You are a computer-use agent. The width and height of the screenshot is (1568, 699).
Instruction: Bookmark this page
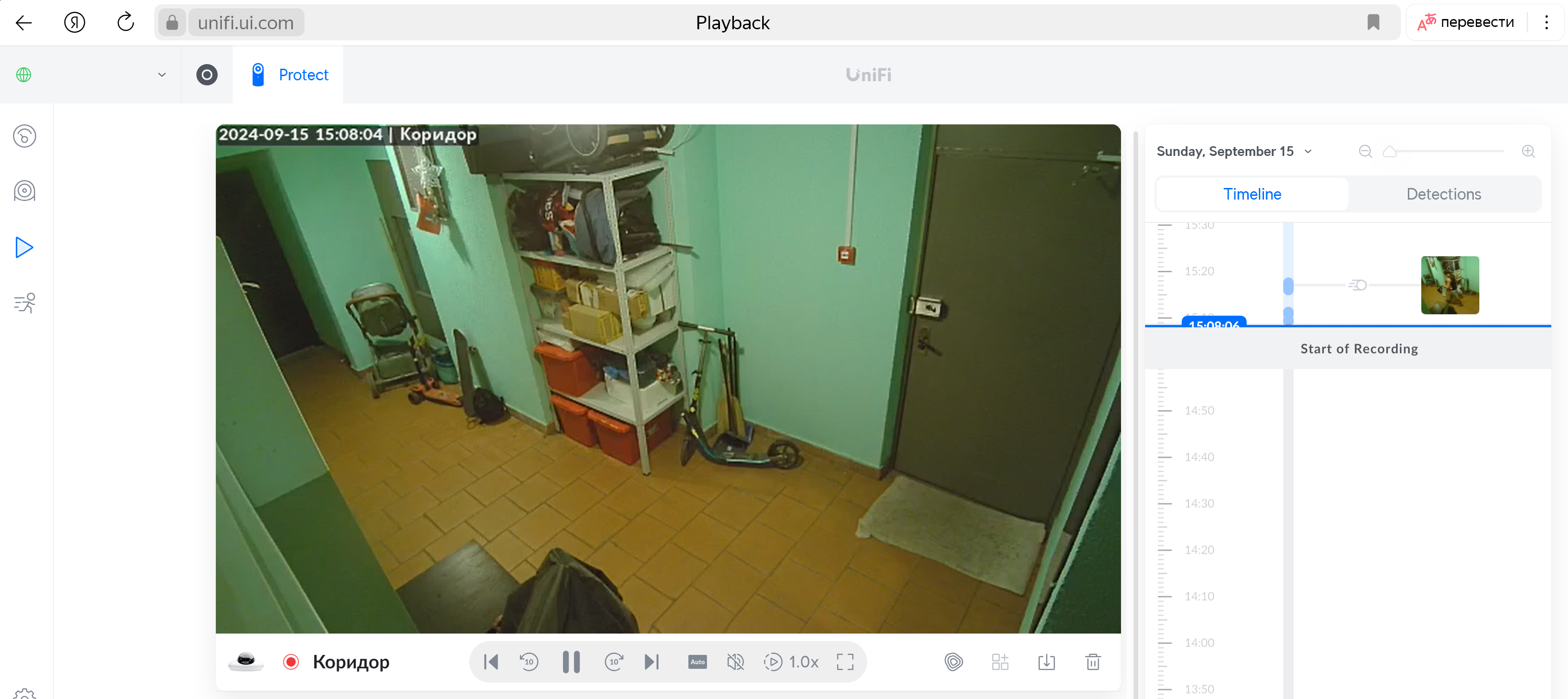[1373, 23]
